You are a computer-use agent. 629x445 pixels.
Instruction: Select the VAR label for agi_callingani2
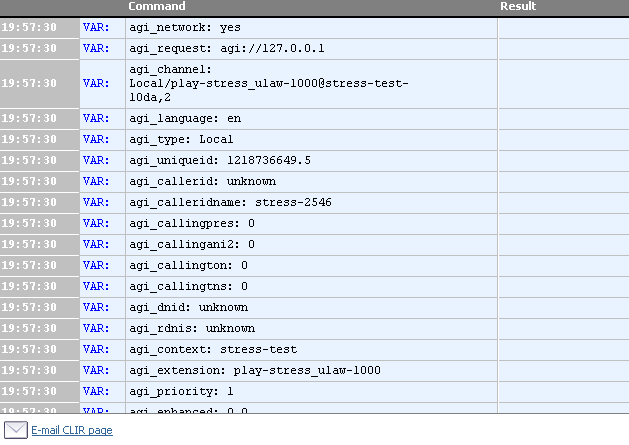pos(97,244)
